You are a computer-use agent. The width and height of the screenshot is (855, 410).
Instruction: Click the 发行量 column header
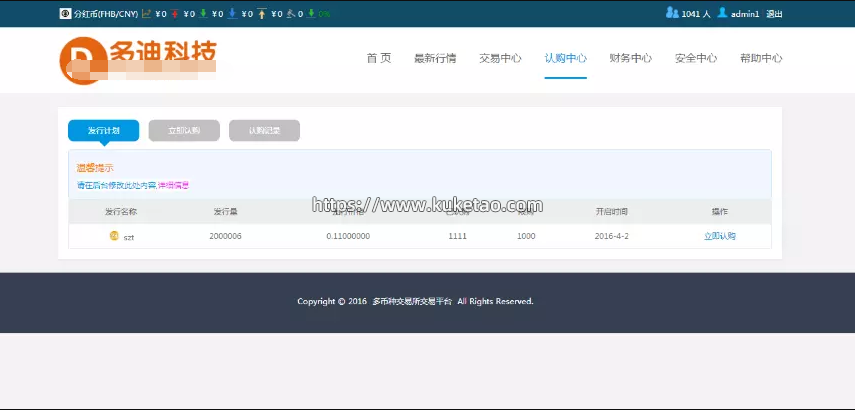[225, 212]
